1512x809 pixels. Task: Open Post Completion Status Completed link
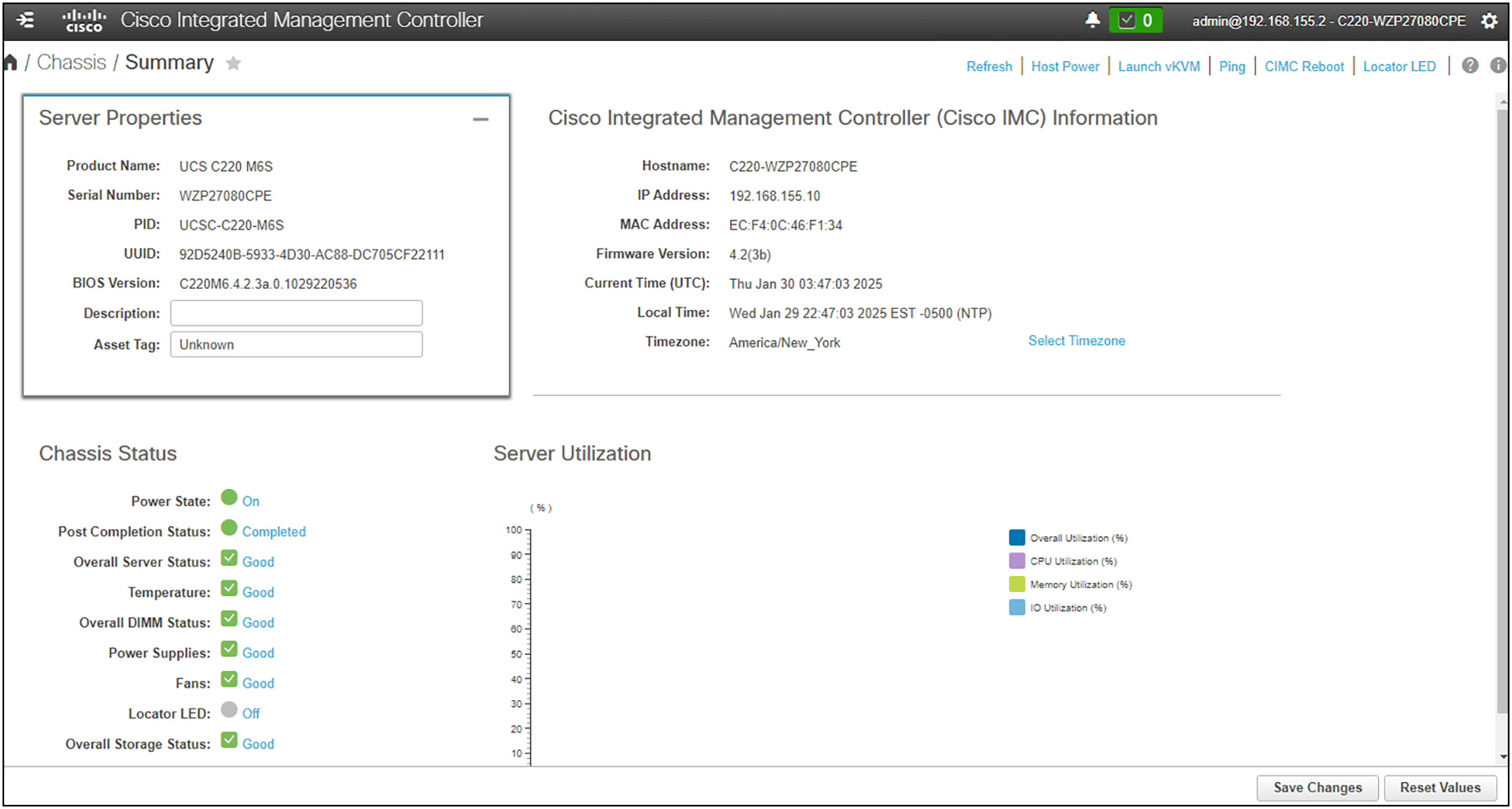point(274,532)
